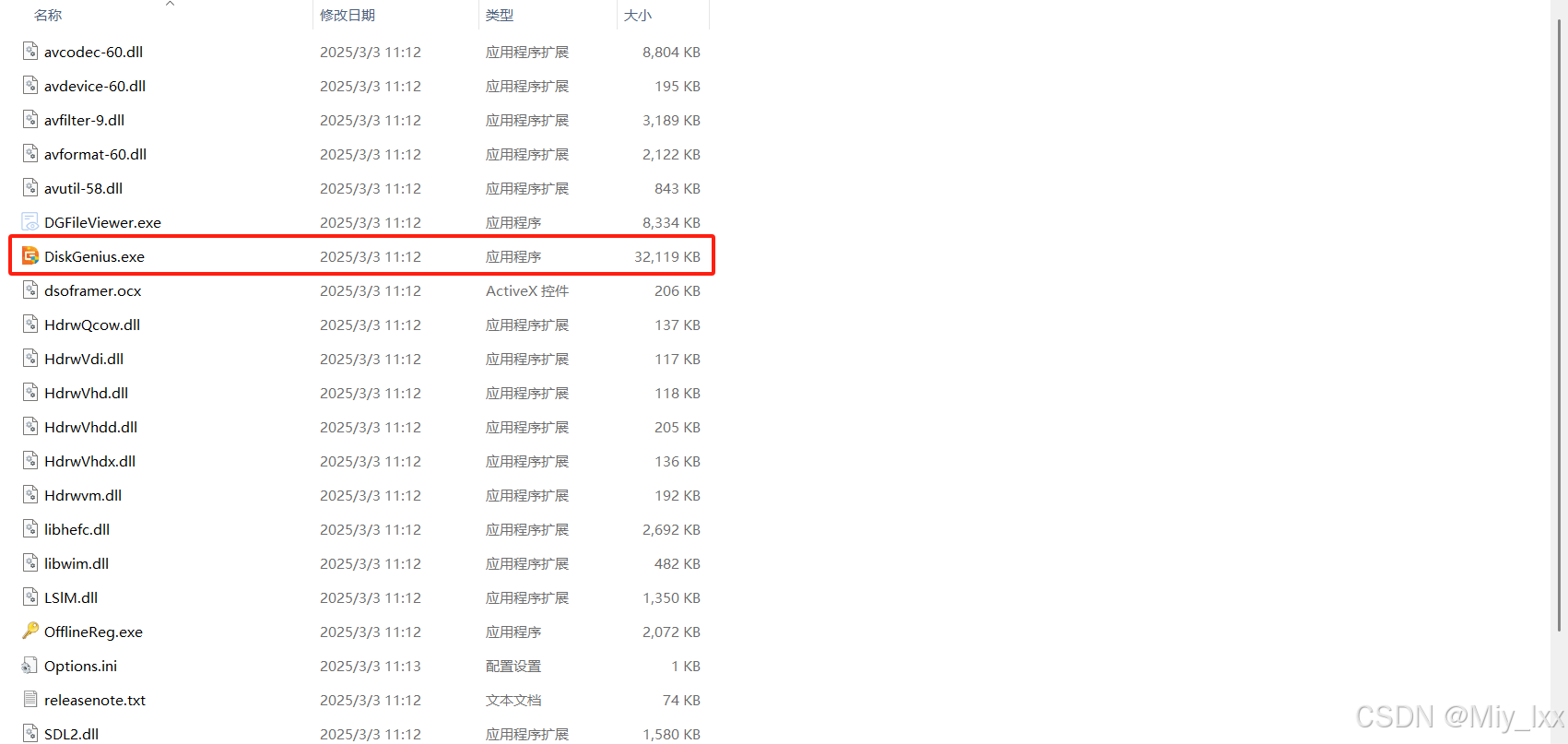
Task: Click the 74 KB size value
Action: click(681, 701)
